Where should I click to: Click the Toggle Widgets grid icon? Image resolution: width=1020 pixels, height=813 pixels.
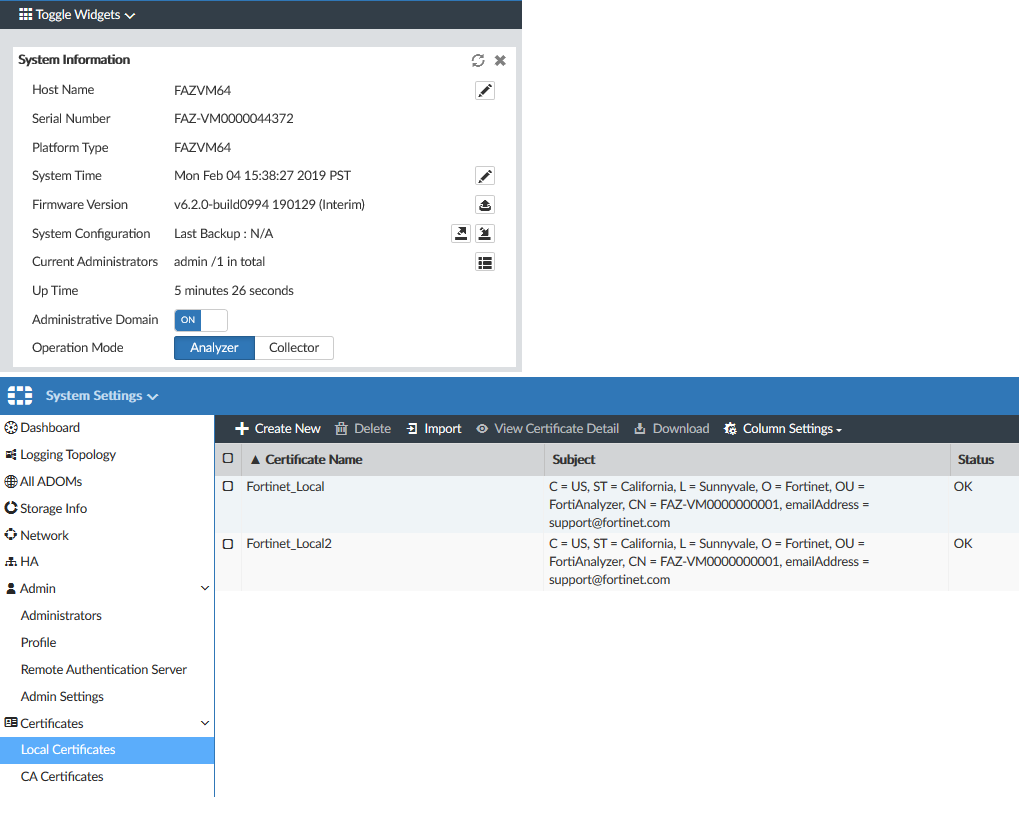[25, 14]
